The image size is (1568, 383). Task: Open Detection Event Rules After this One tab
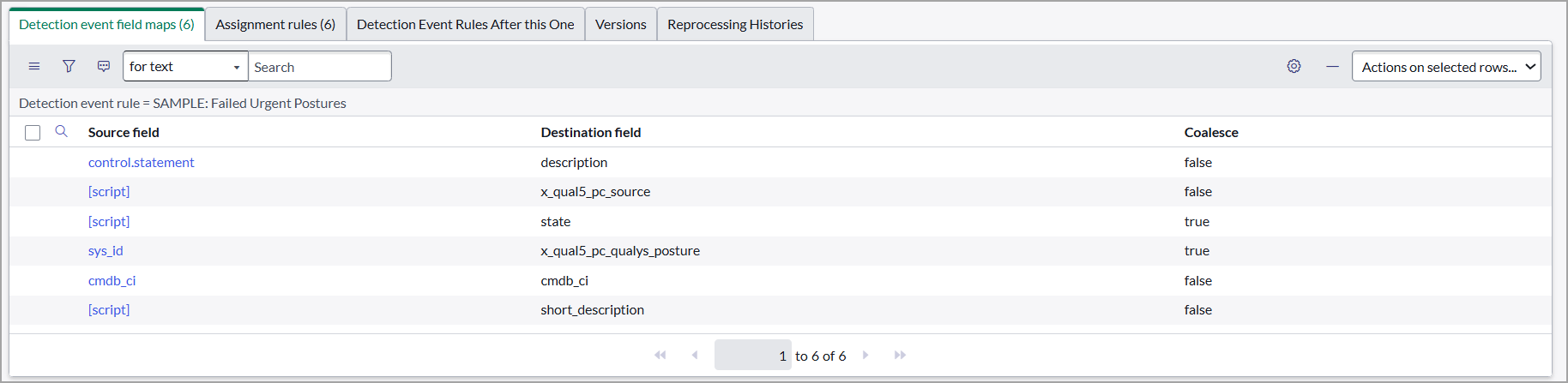point(466,24)
